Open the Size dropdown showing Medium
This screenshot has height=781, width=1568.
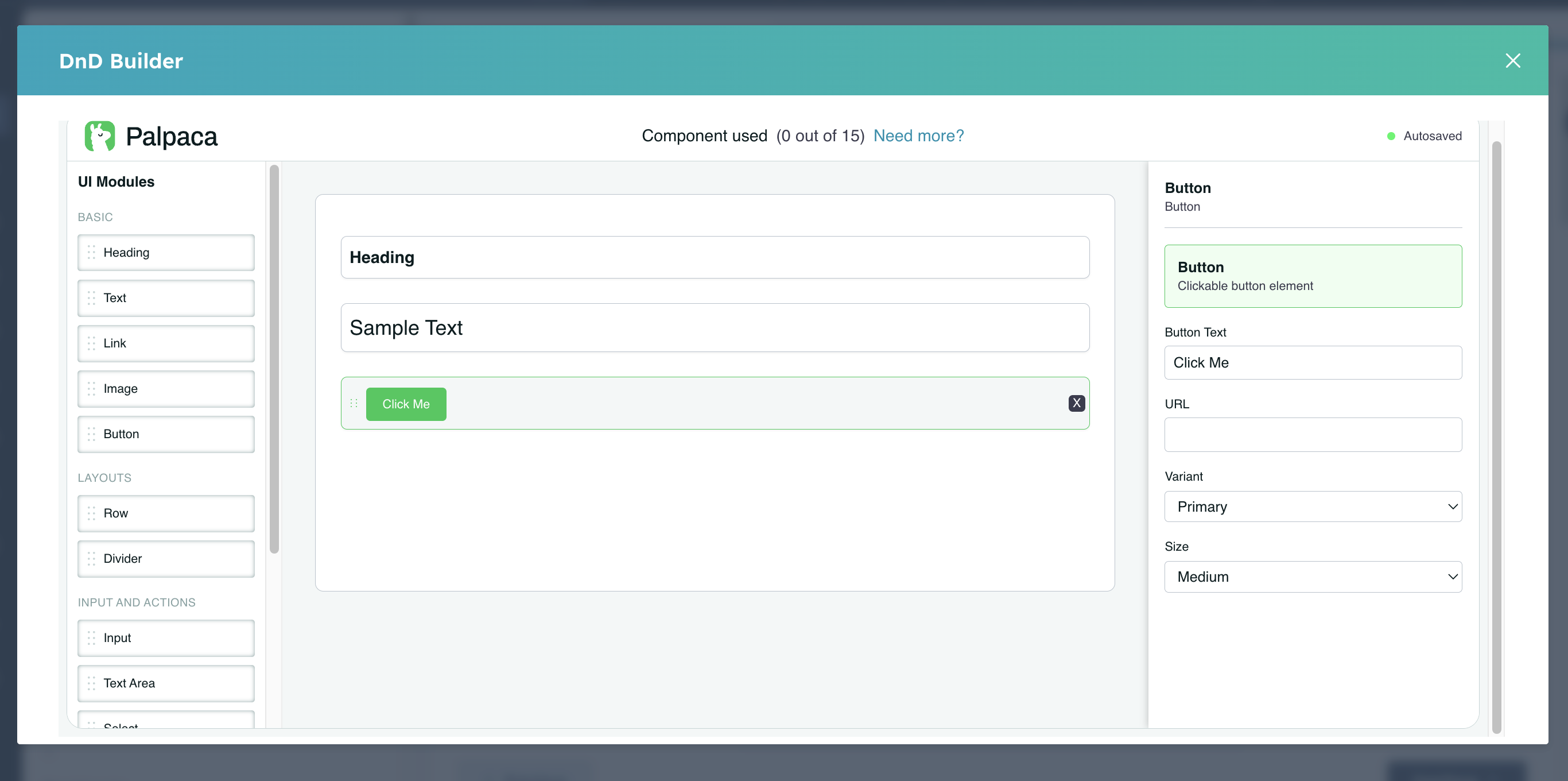1313,577
